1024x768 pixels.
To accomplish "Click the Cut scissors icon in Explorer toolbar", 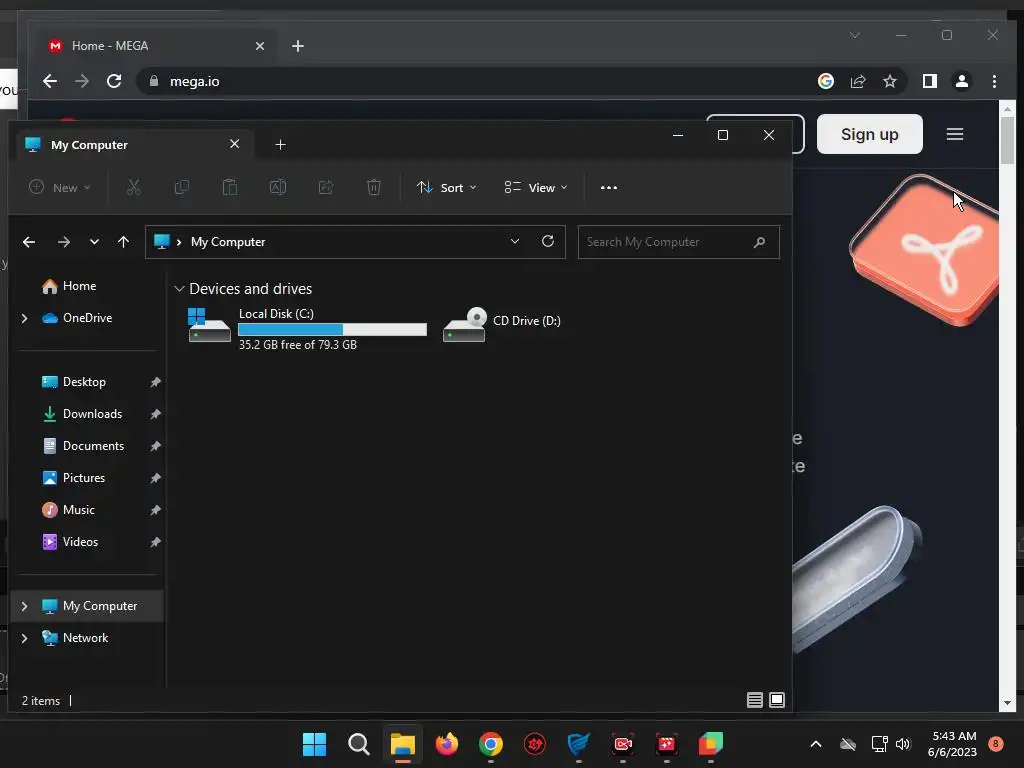I will coord(133,187).
